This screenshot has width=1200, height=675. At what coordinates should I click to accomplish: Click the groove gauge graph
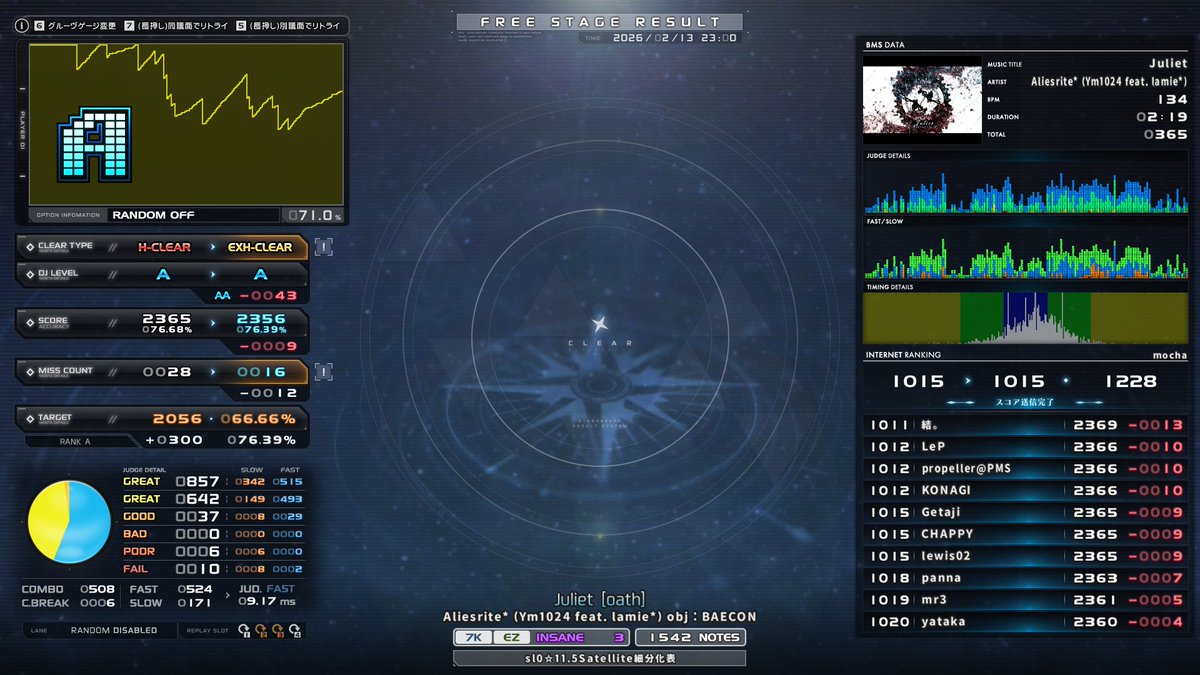point(186,124)
